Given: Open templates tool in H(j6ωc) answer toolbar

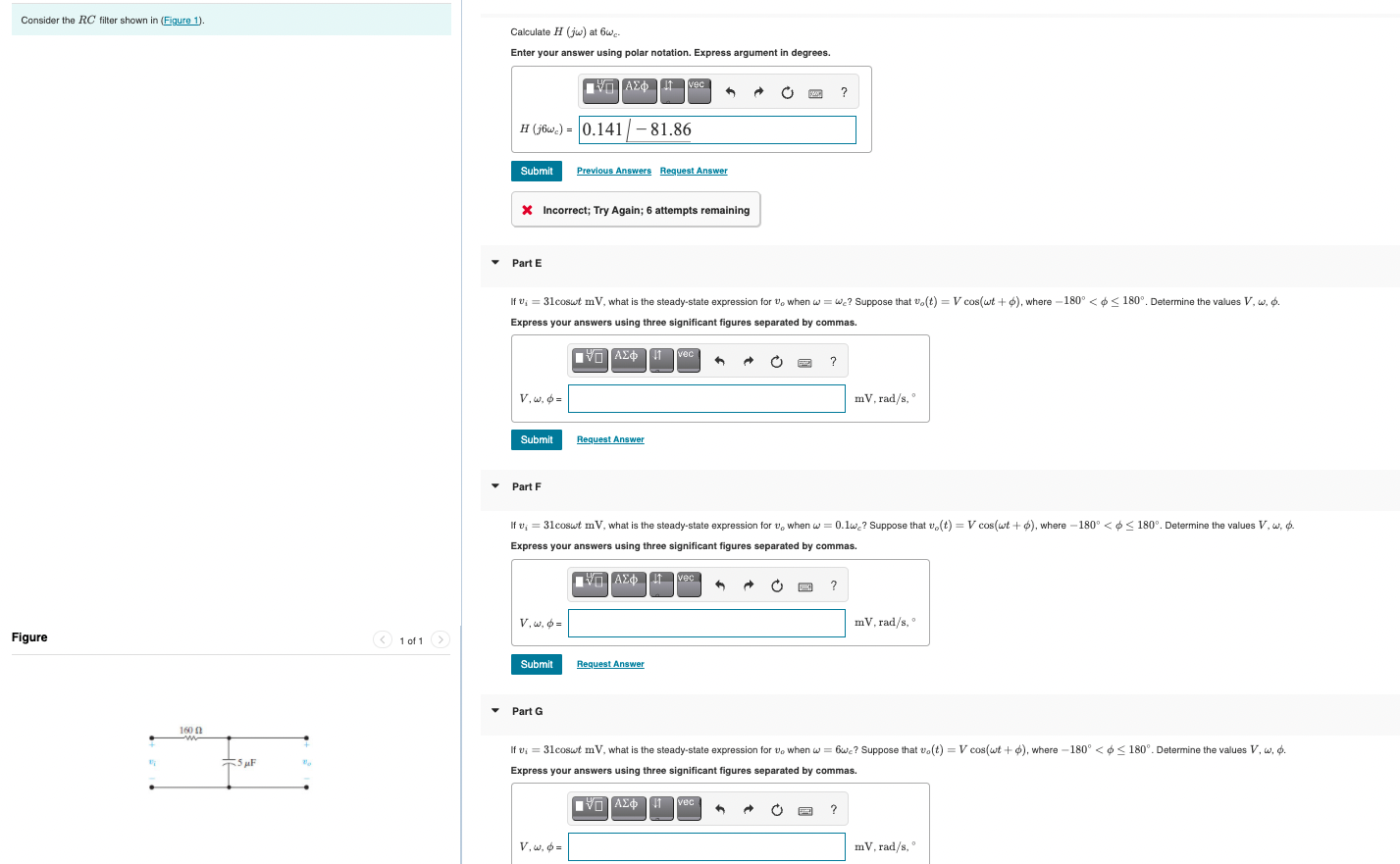Looking at the screenshot, I should coord(599,90).
